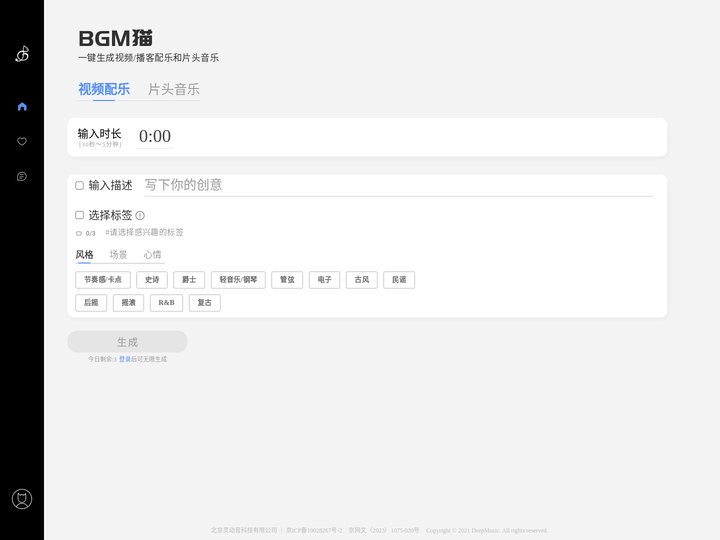The width and height of the screenshot is (720, 540).
Task: Choose the 古风 tag
Action: point(362,280)
